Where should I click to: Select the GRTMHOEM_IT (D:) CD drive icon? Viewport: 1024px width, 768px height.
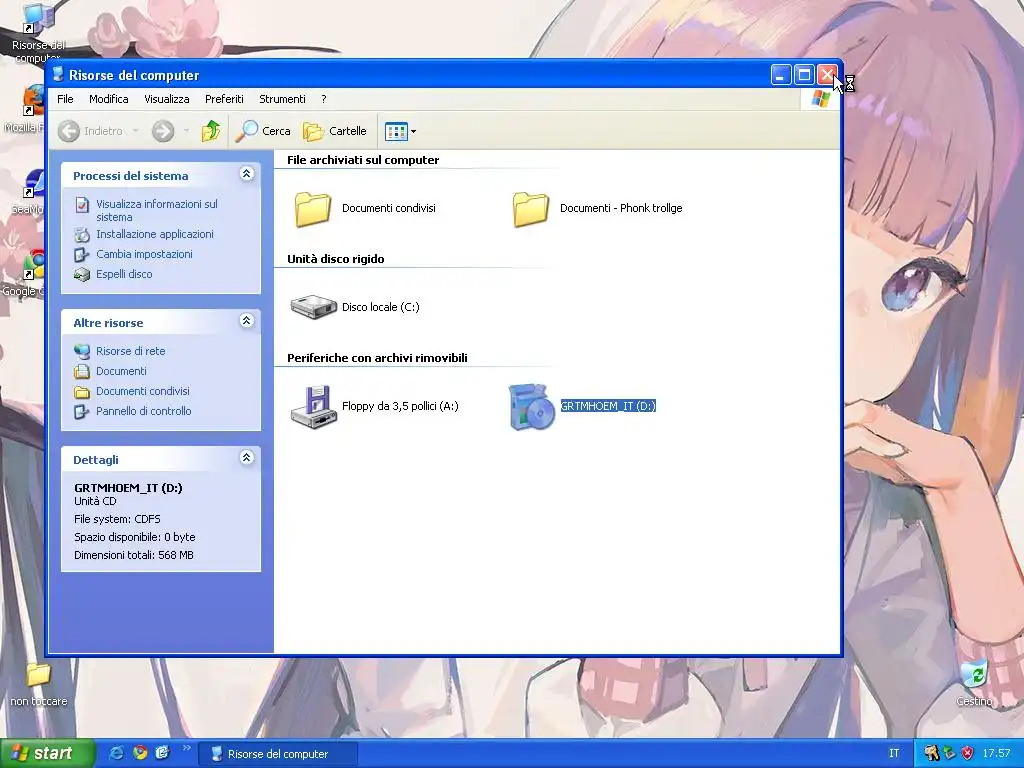coord(532,407)
